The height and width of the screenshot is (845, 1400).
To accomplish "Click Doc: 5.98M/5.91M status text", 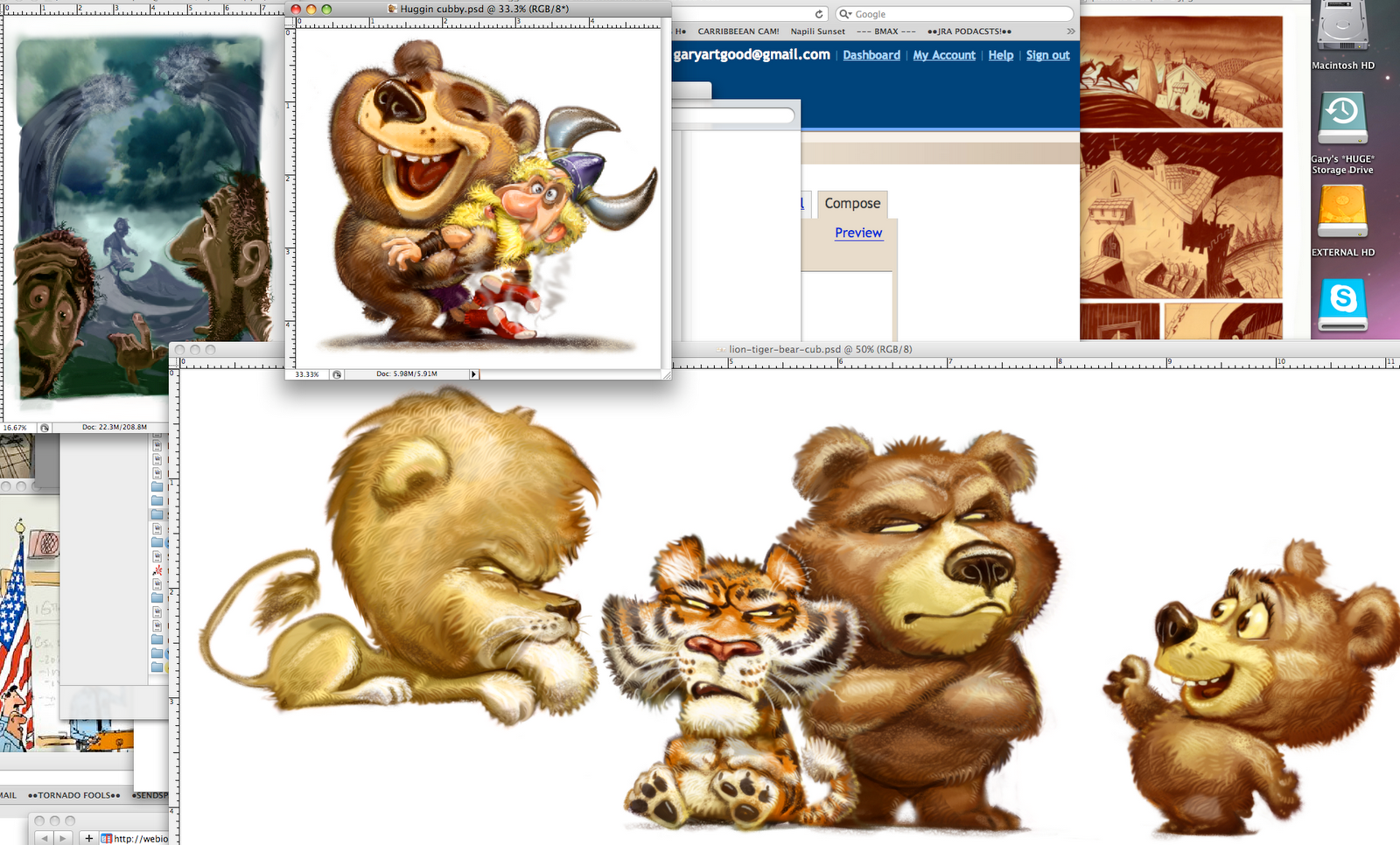I will [x=407, y=374].
